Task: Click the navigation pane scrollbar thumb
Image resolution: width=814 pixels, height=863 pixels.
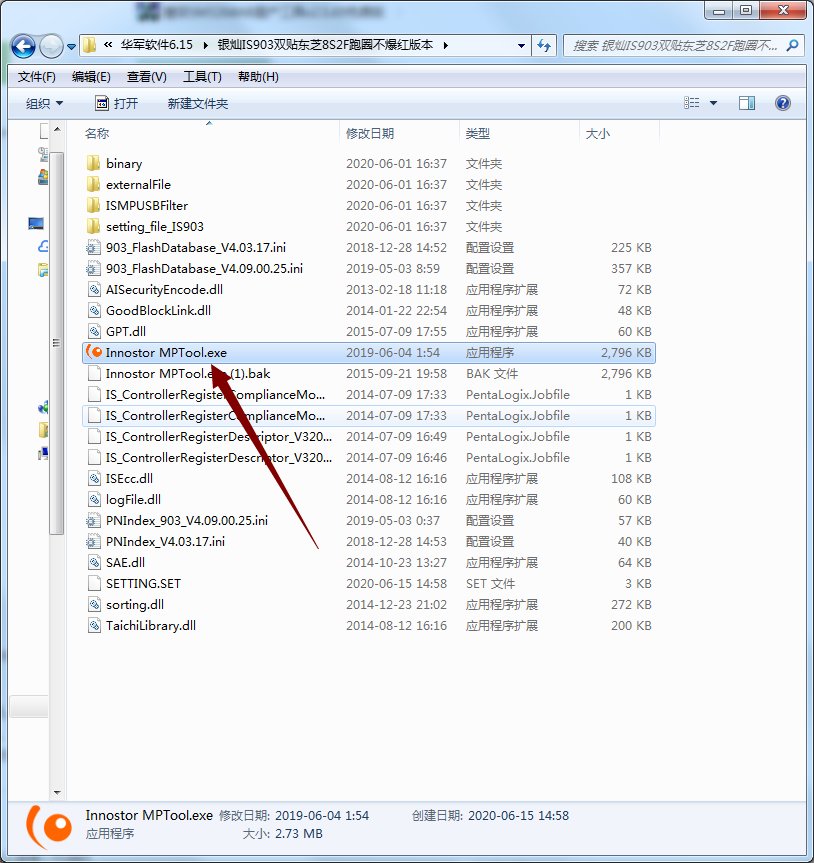Action: [57, 343]
